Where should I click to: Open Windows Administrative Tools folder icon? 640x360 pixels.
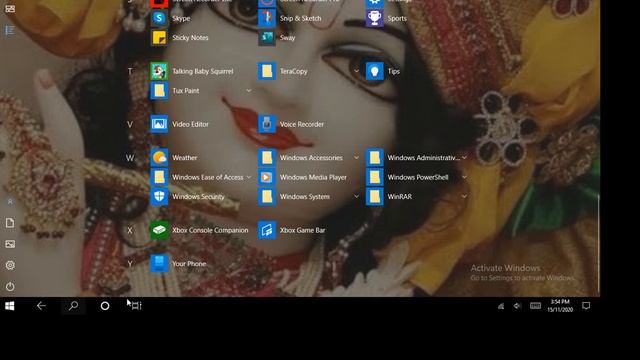click(x=374, y=158)
